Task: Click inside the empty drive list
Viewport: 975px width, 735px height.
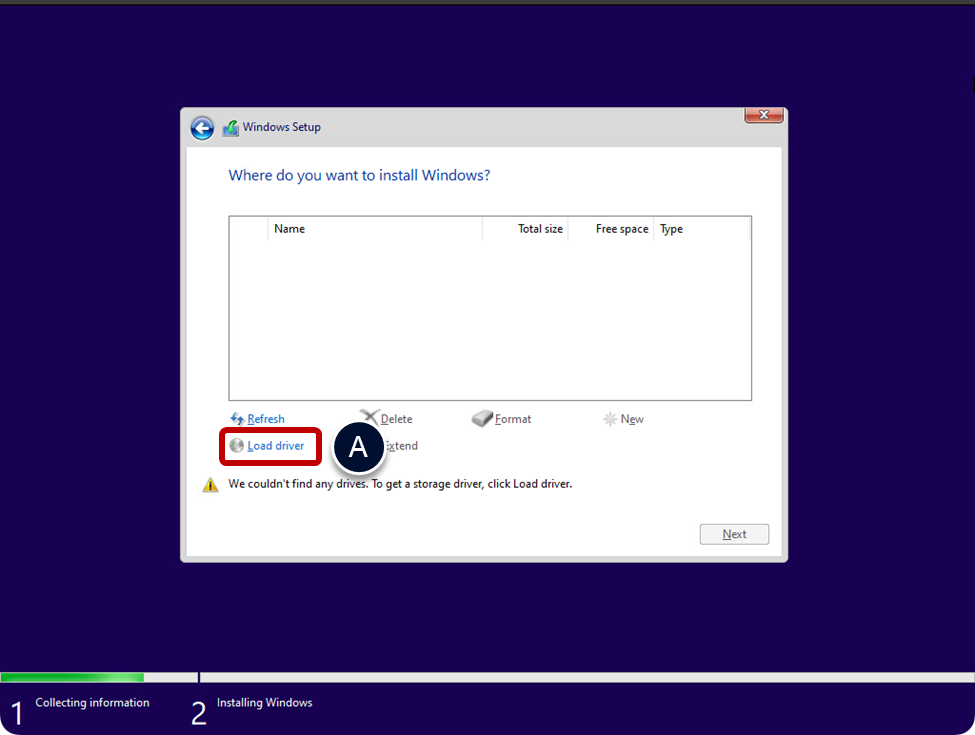Action: click(490, 320)
